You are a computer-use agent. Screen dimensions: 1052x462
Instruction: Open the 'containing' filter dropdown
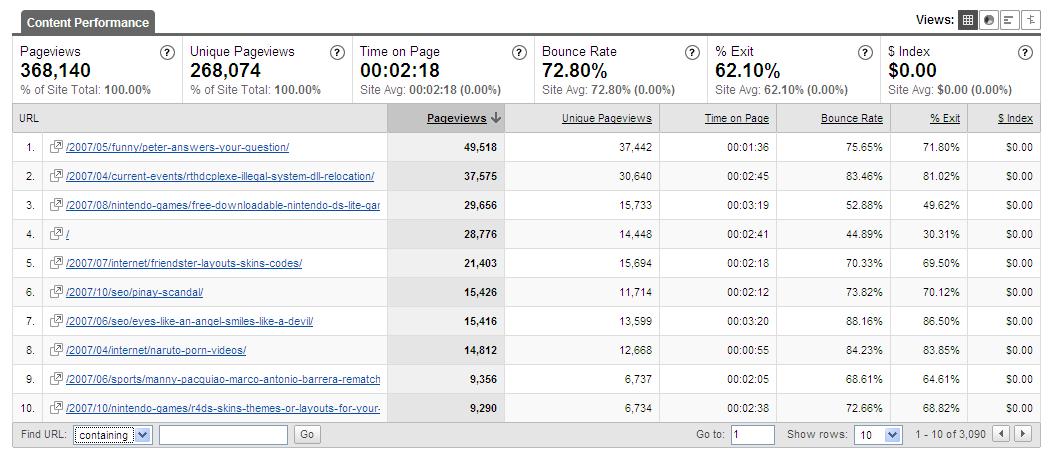tap(113, 435)
